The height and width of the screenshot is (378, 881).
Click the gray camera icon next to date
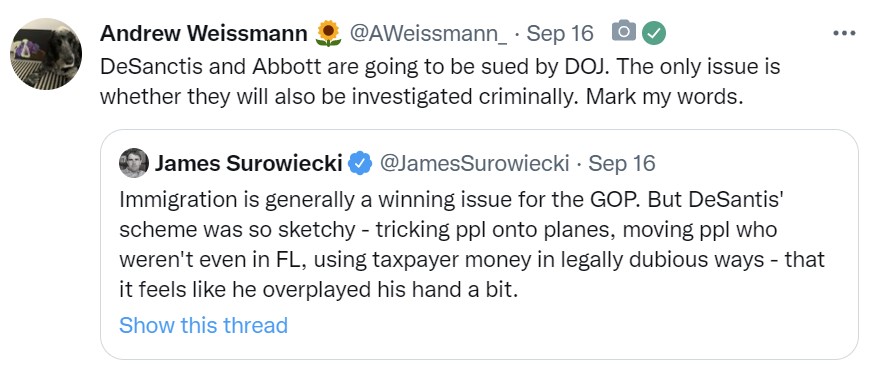(624, 32)
